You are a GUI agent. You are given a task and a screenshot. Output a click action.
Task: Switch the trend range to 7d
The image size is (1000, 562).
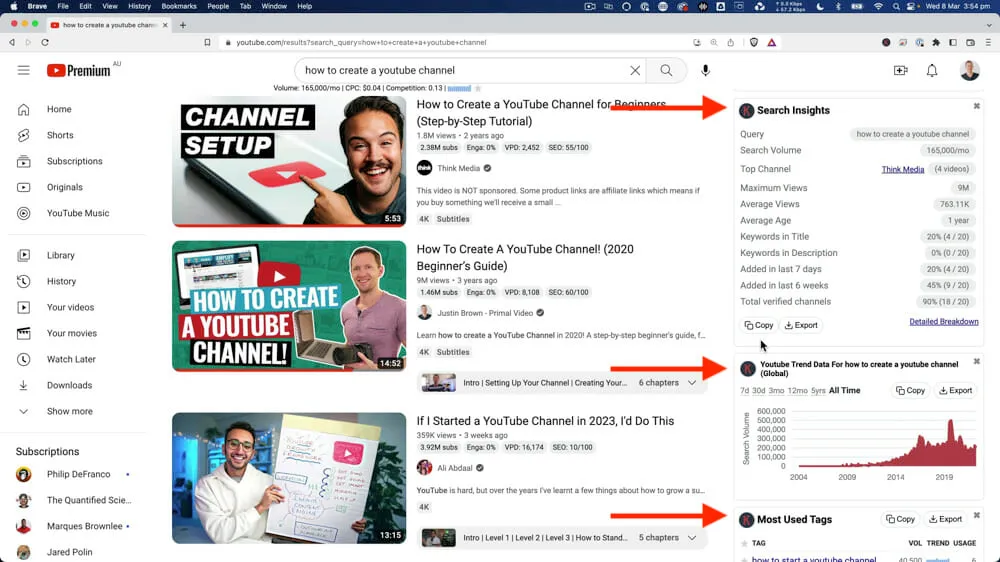point(744,391)
